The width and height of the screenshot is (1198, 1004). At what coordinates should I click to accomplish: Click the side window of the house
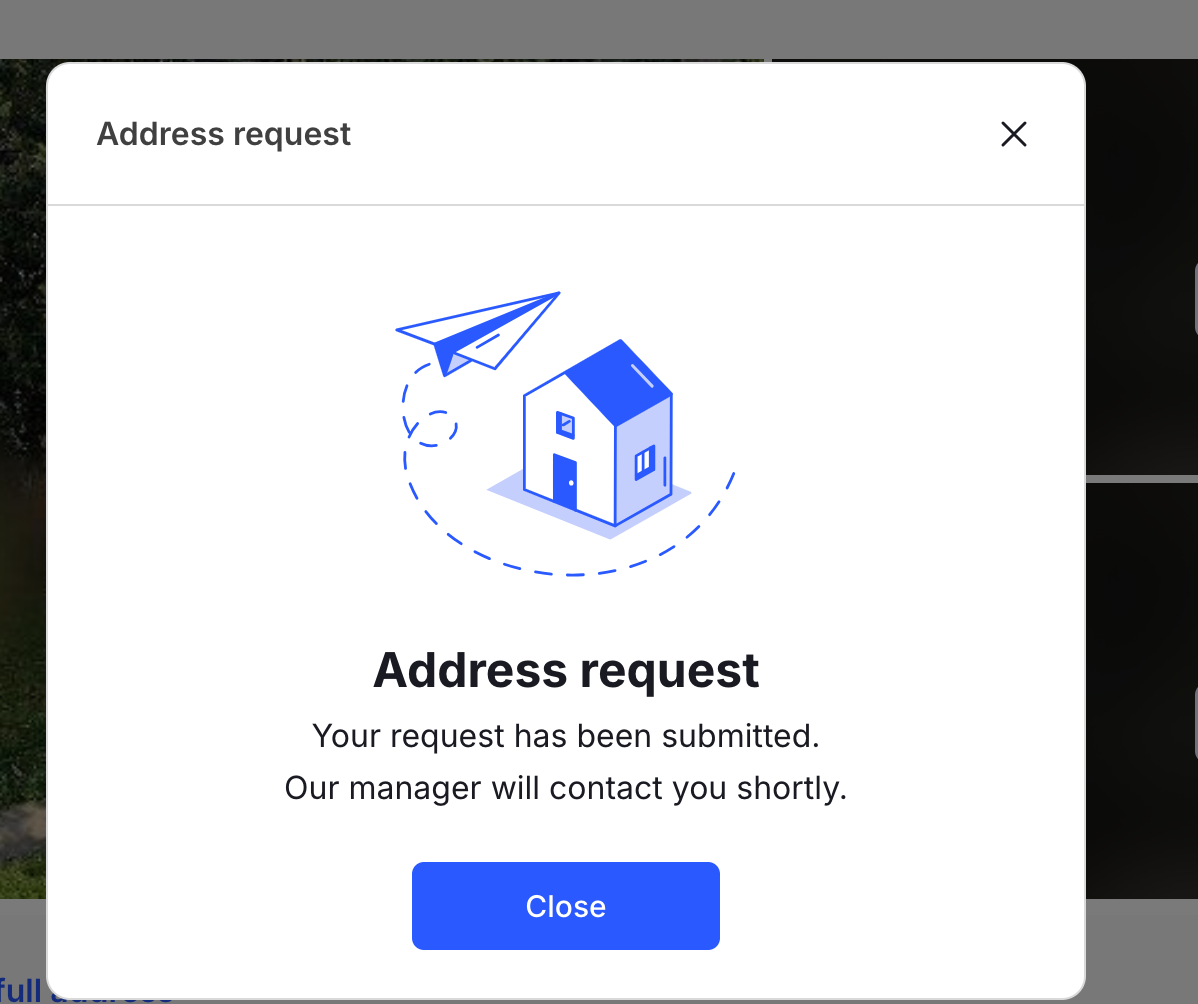[x=645, y=462]
